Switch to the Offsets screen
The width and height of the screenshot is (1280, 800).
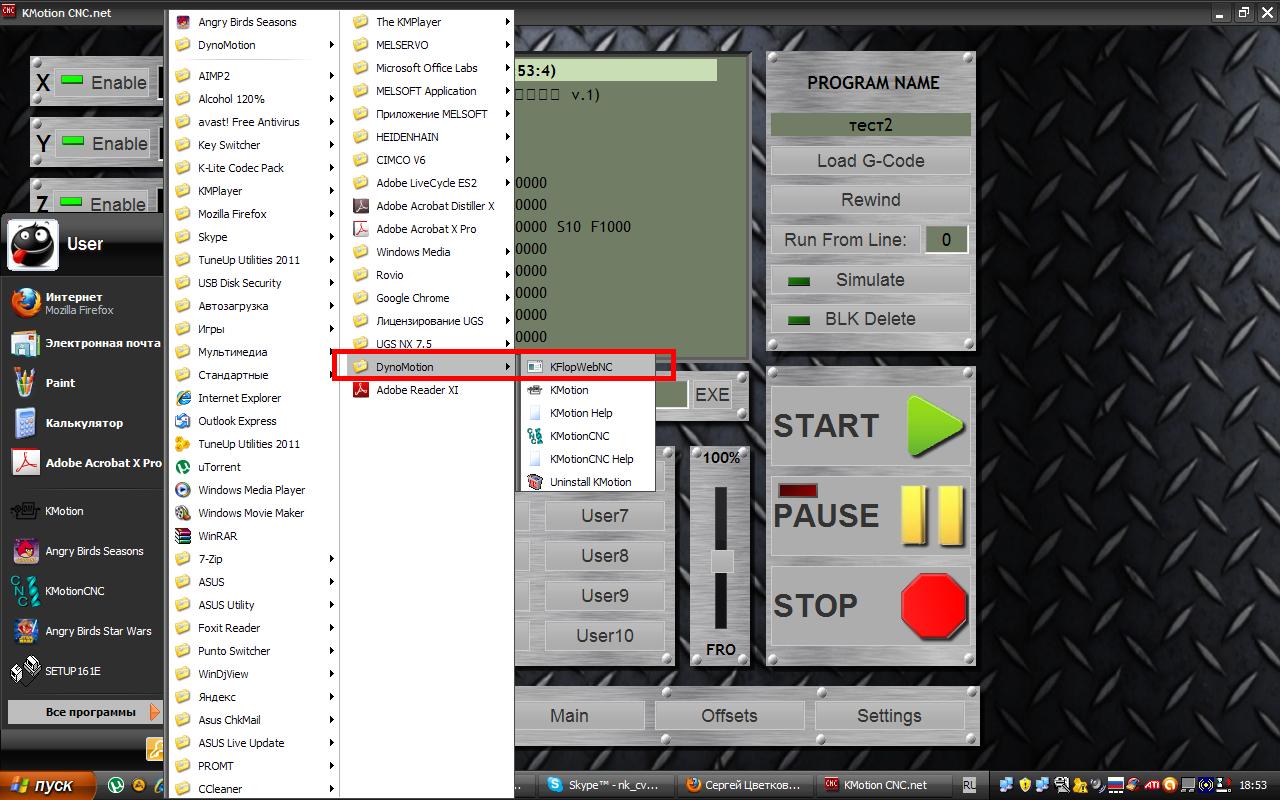729,716
